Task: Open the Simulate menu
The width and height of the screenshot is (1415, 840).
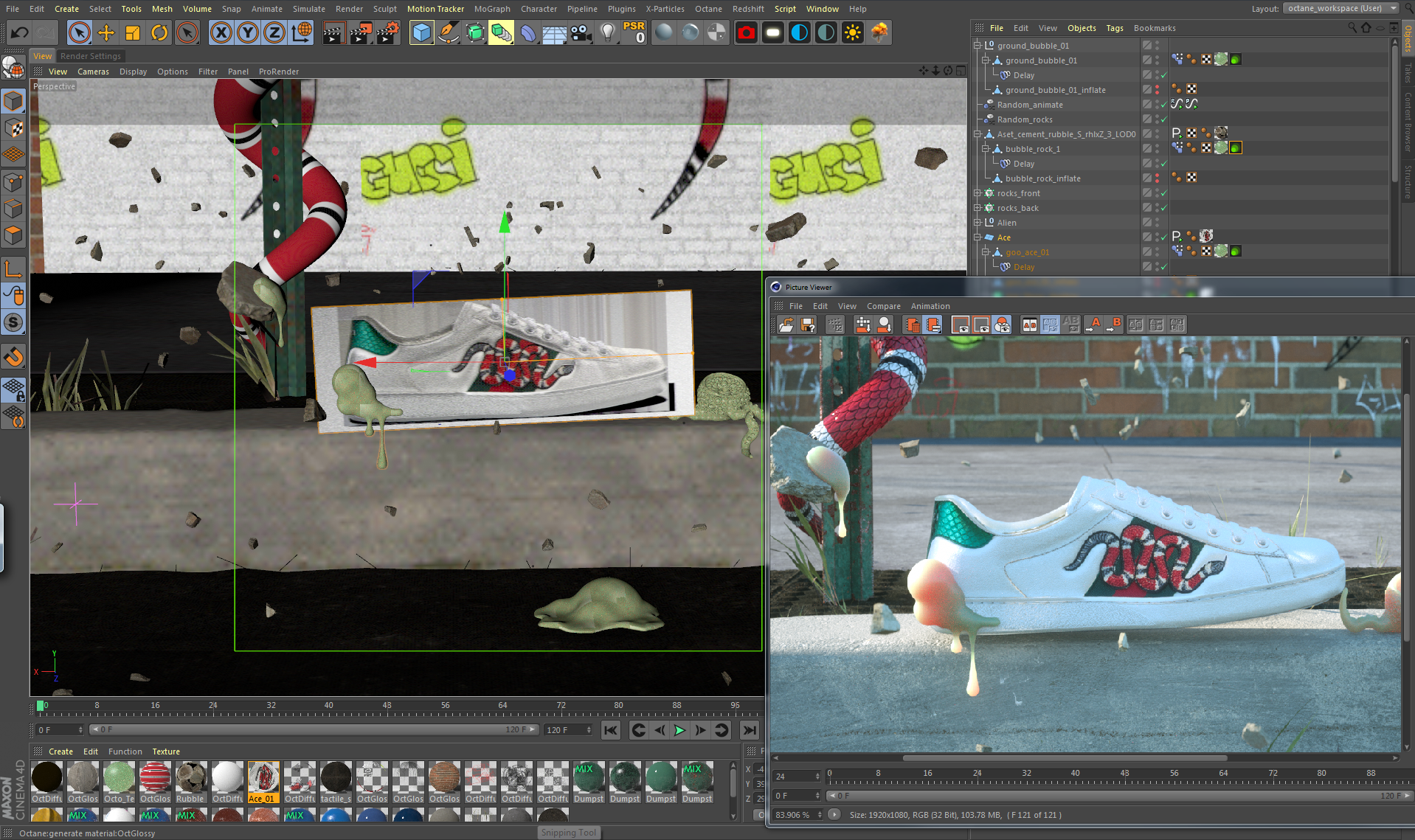Action: 308,9
